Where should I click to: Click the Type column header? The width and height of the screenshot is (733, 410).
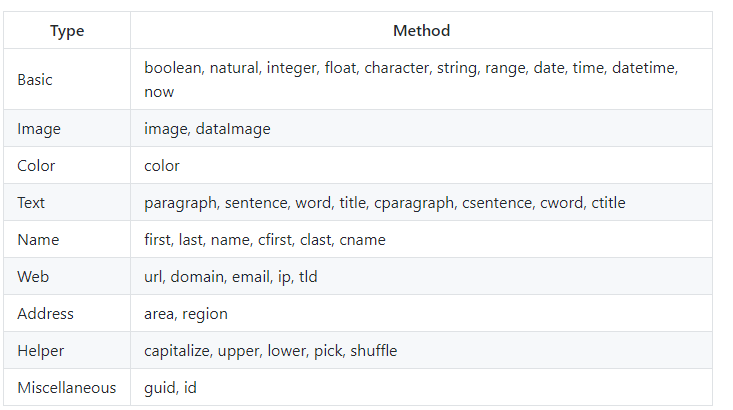[x=67, y=31]
